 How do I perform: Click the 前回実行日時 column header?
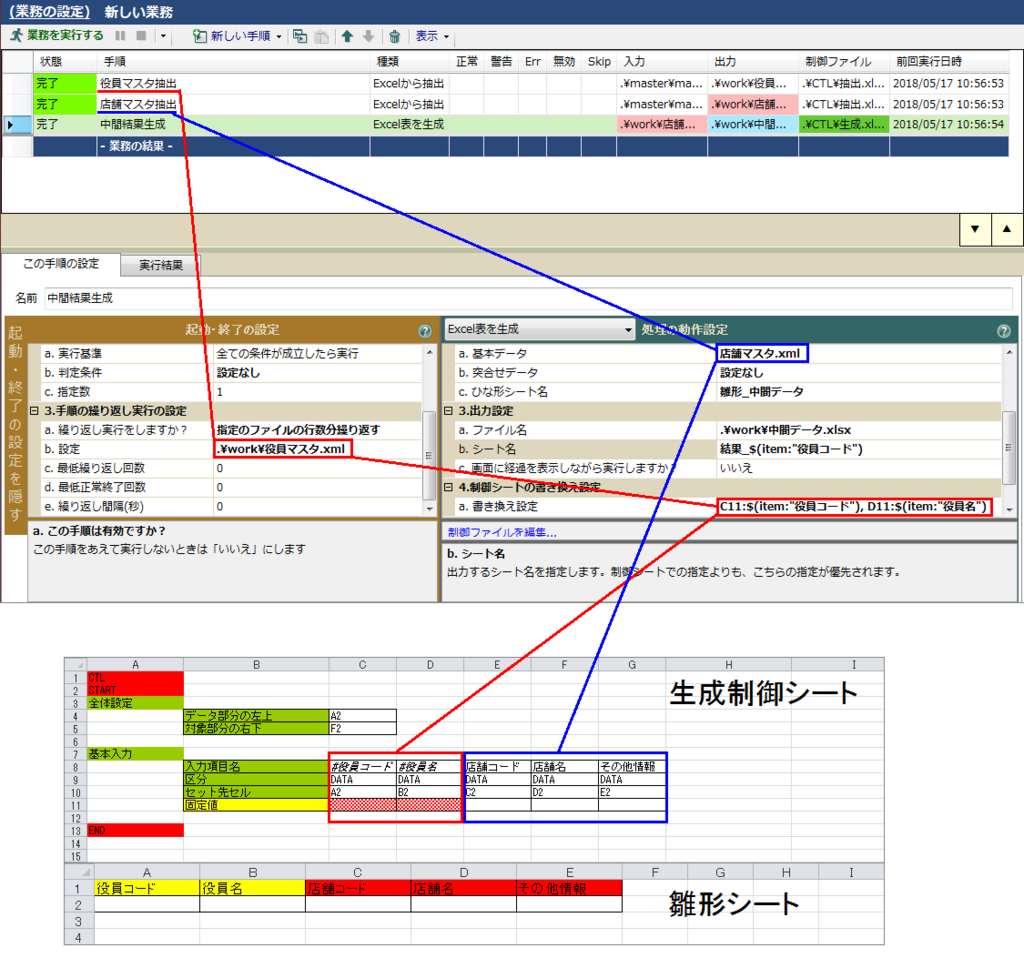tap(949, 61)
